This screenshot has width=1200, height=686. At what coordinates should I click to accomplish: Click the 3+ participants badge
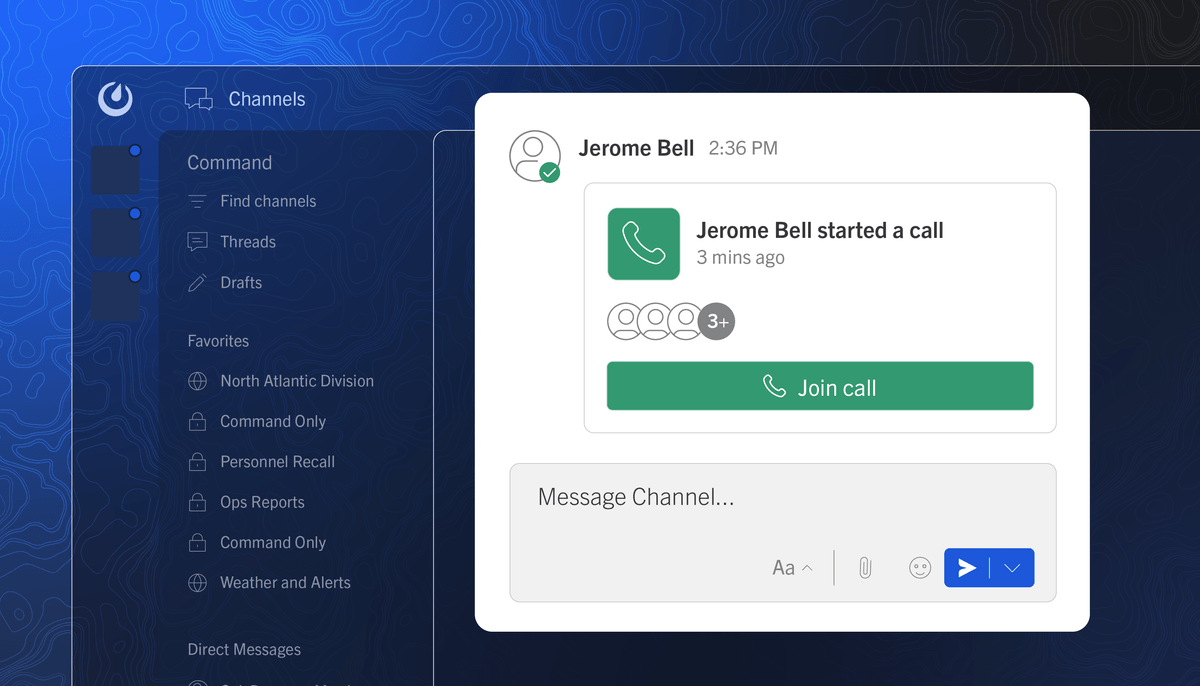click(717, 321)
